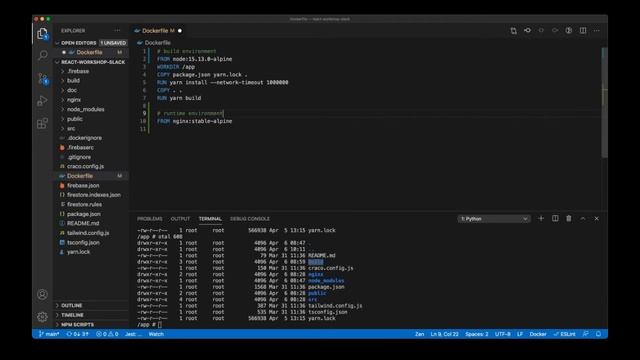
Task: Change language mode Docker
Action: point(538,334)
